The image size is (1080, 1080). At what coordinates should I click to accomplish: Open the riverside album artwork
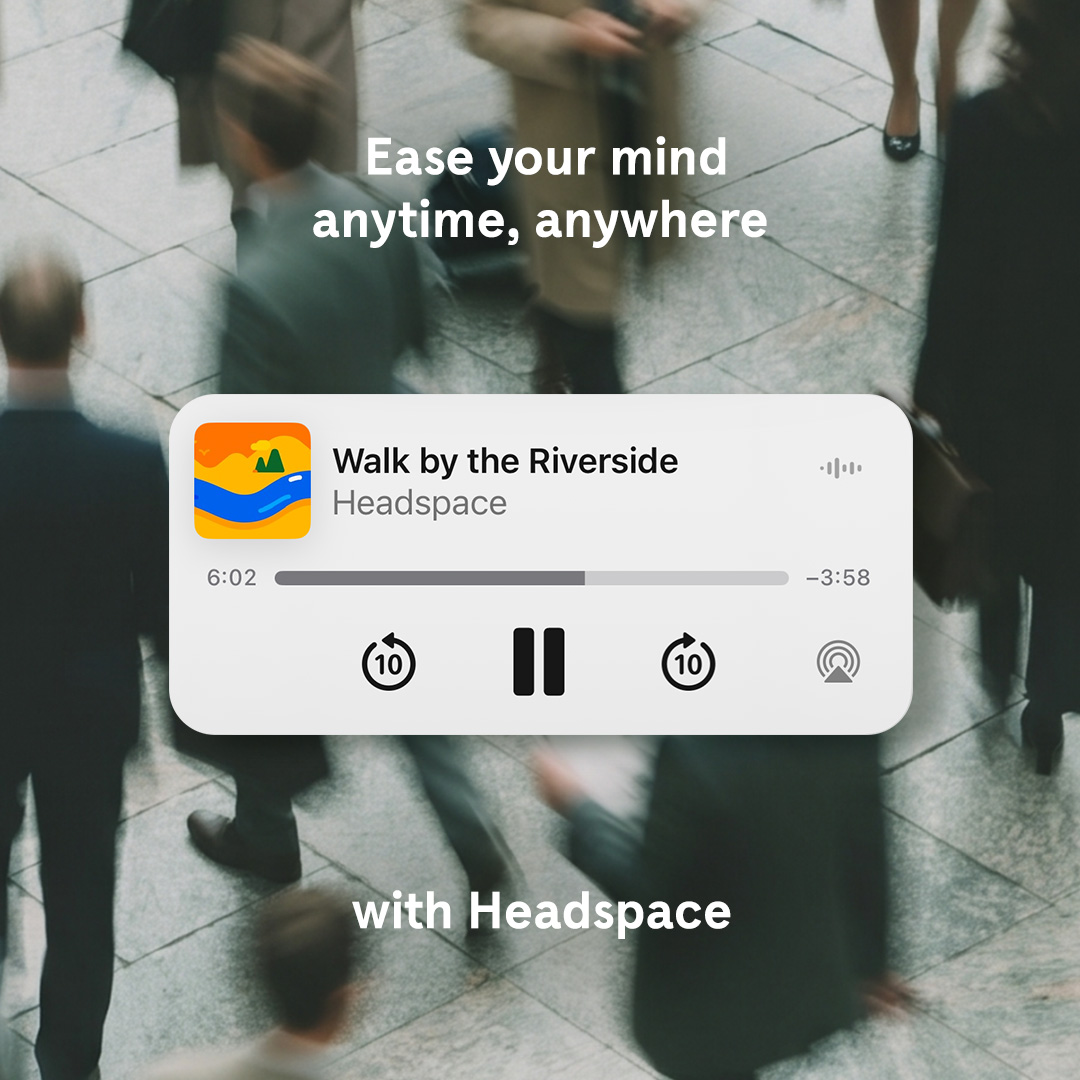coord(252,481)
